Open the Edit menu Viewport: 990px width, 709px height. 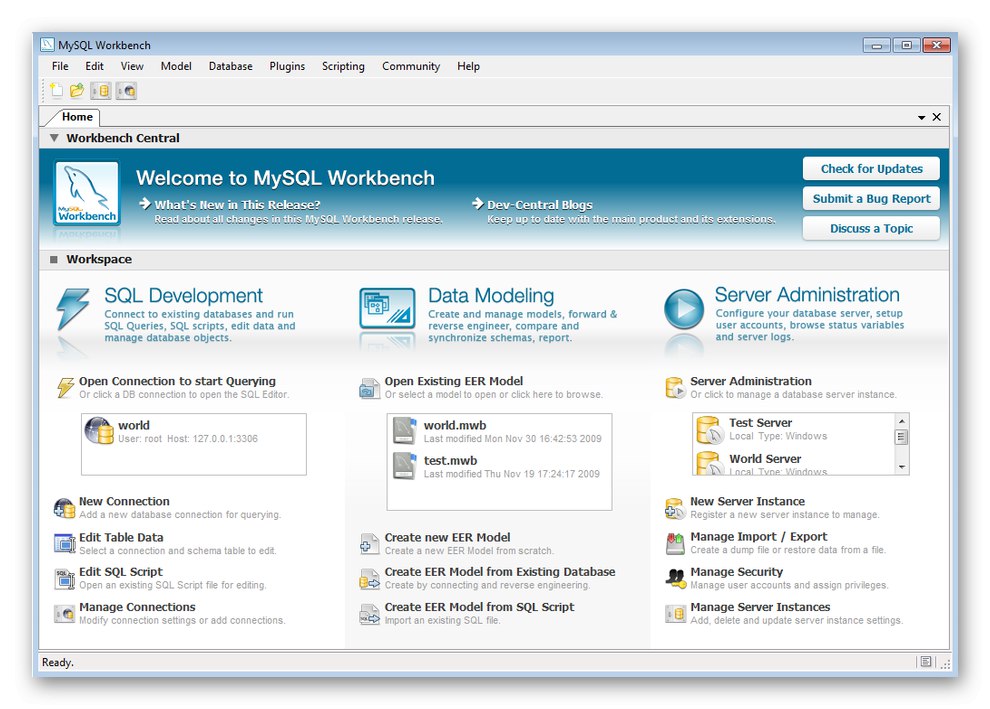(x=95, y=66)
